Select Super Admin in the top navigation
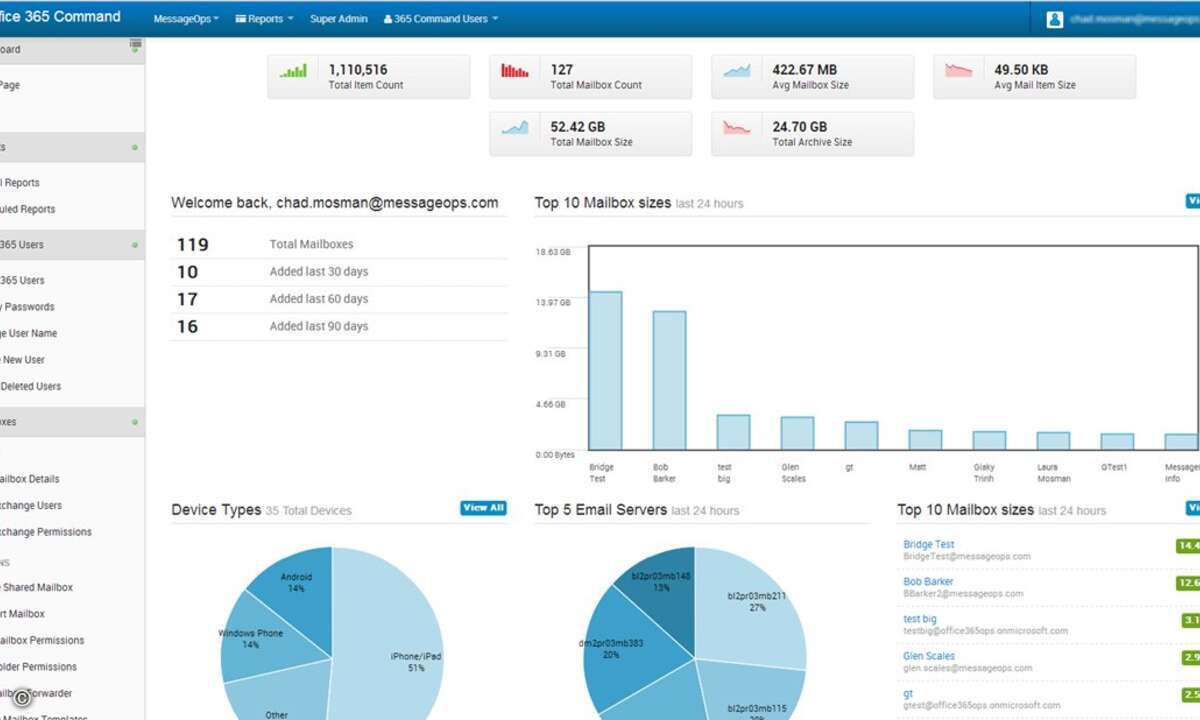 [338, 19]
